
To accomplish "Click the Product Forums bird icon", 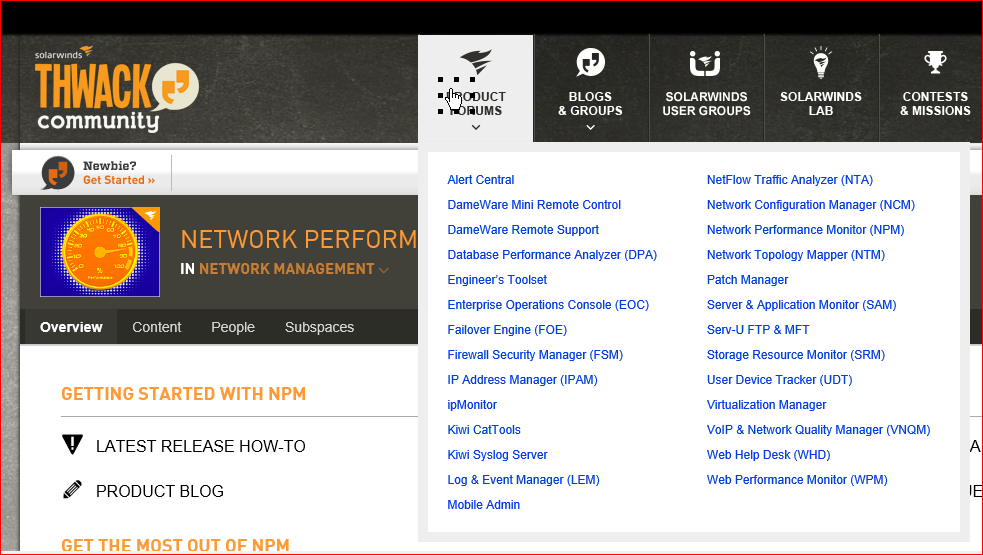I will tap(476, 62).
